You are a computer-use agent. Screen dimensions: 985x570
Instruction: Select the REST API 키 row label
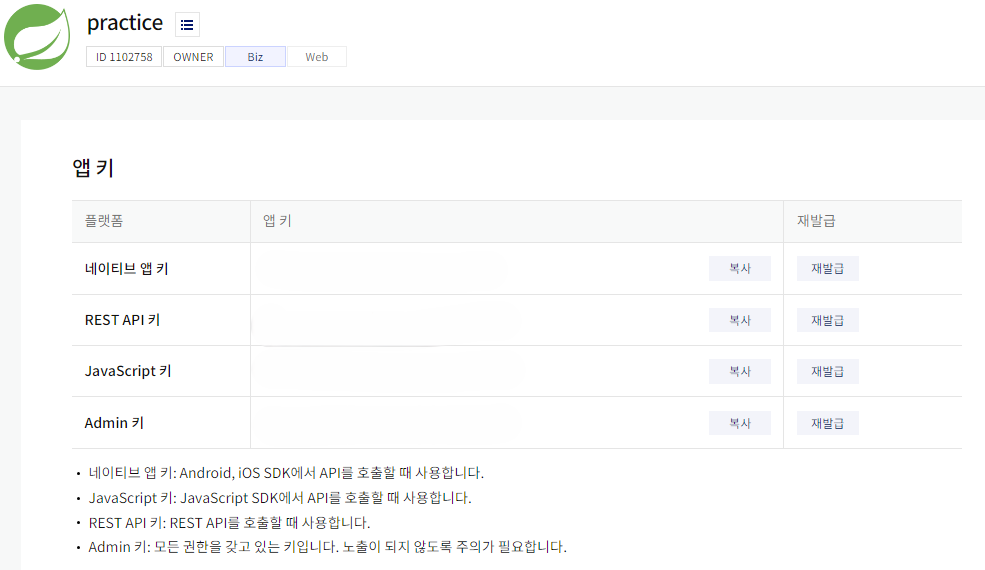(x=122, y=321)
